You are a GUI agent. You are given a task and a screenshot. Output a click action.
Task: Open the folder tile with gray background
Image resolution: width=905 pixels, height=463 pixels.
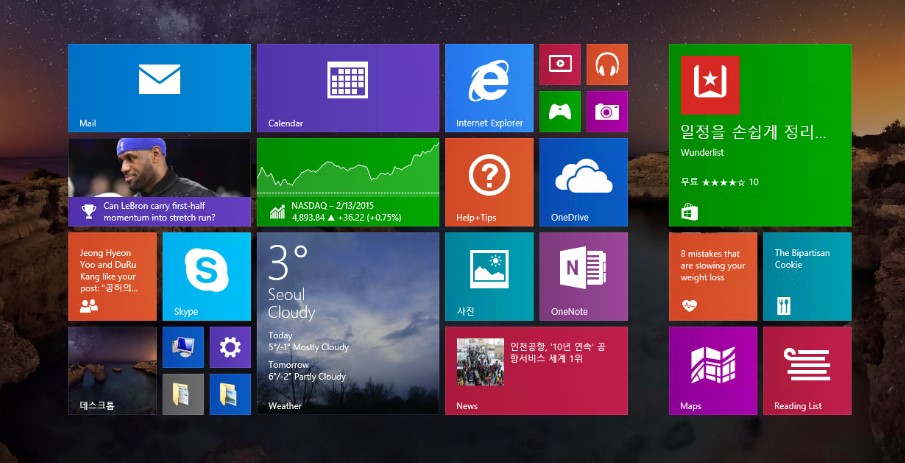click(183, 394)
